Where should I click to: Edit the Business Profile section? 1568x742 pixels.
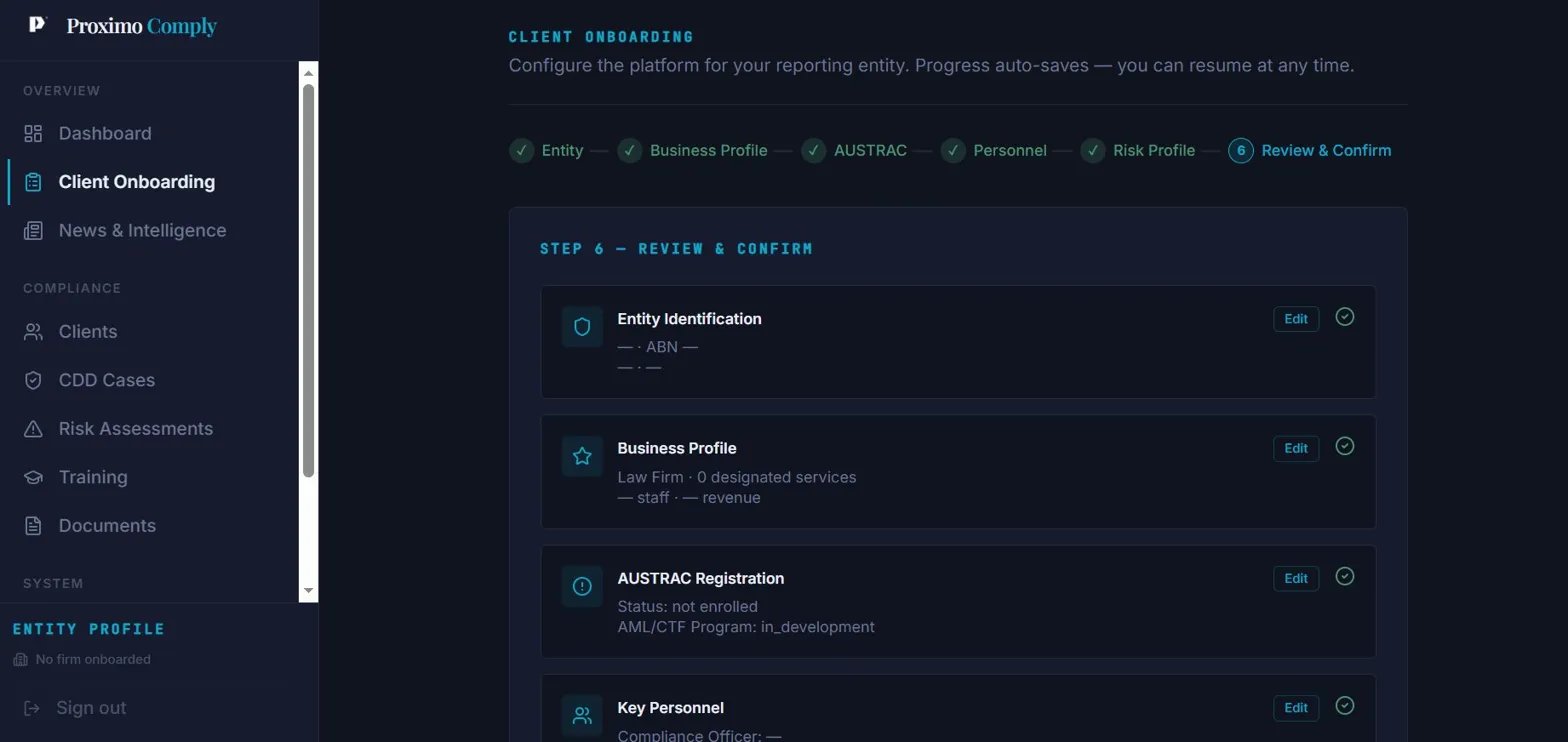point(1296,448)
